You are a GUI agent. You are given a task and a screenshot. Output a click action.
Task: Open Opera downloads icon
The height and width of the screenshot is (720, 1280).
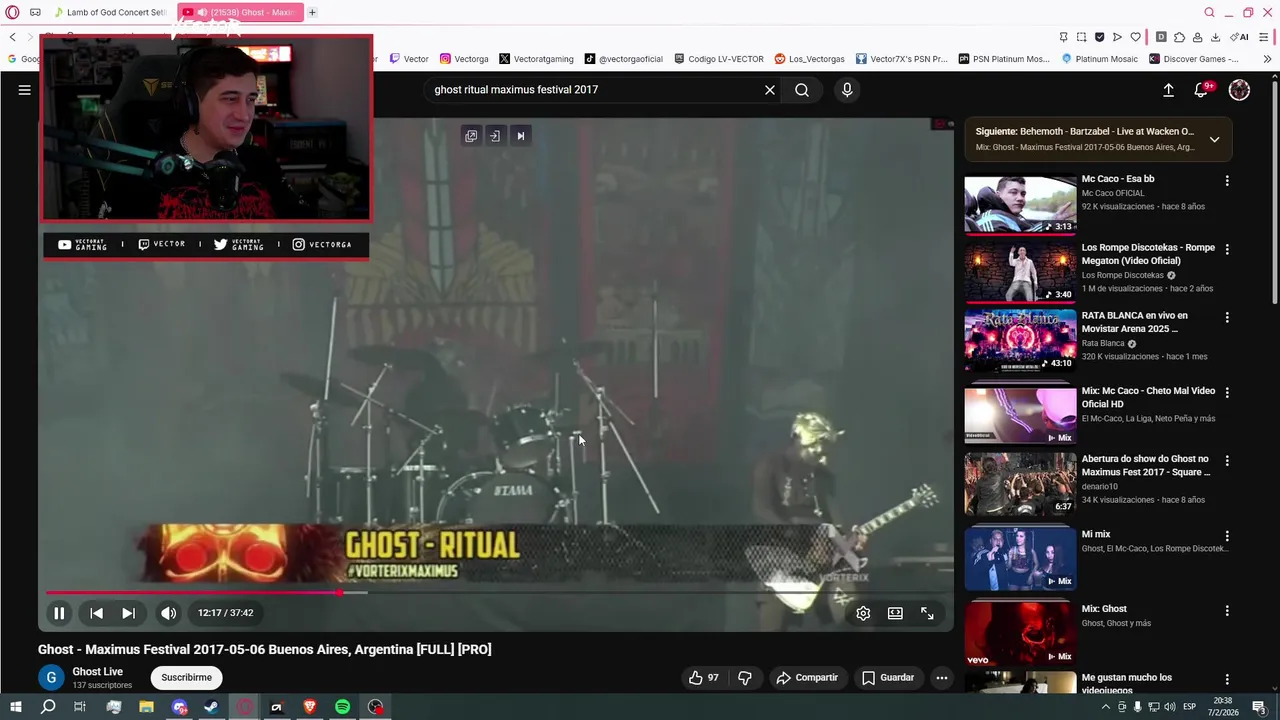click(x=1215, y=37)
